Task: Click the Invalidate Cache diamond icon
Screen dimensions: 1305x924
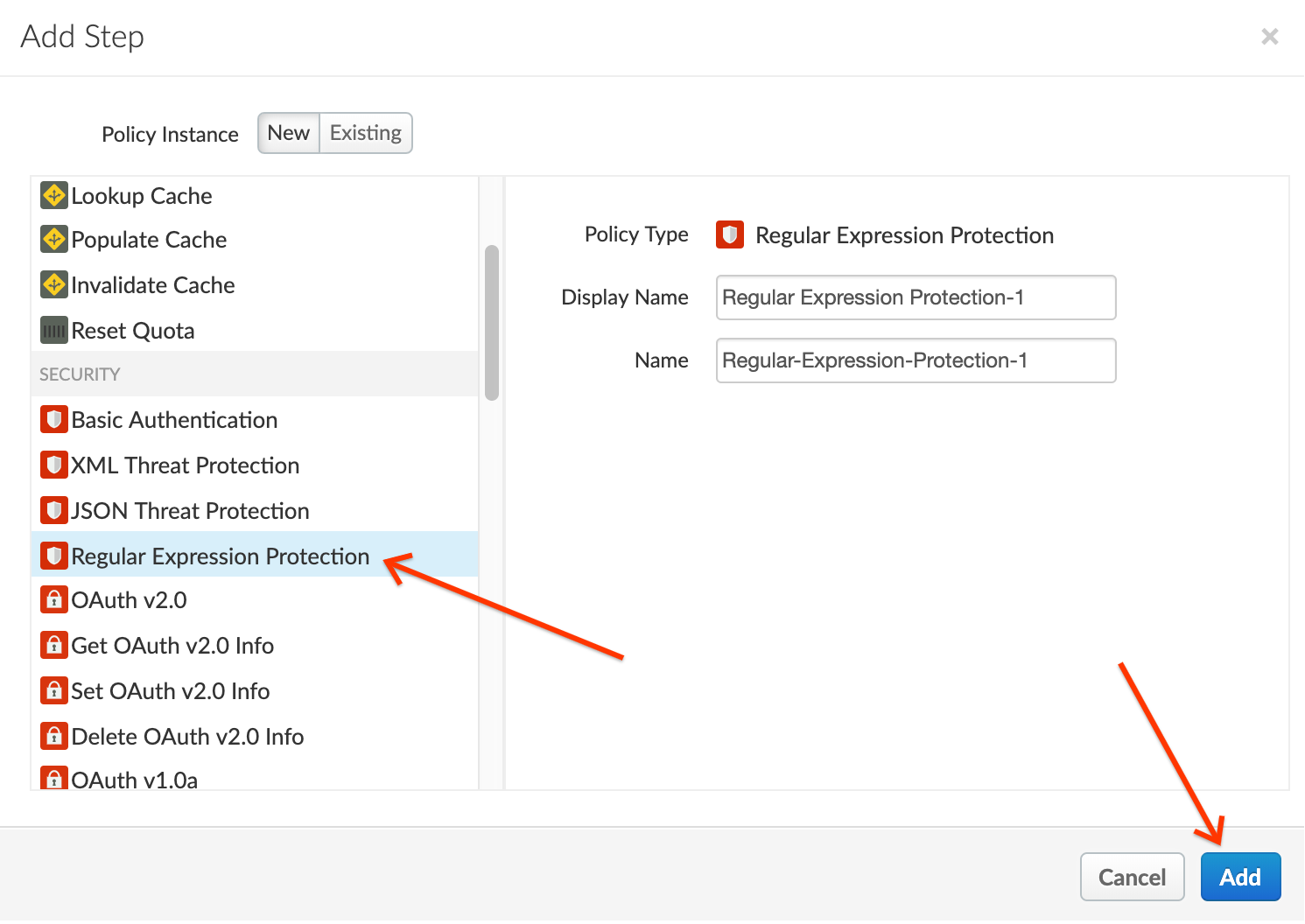Action: 54,284
